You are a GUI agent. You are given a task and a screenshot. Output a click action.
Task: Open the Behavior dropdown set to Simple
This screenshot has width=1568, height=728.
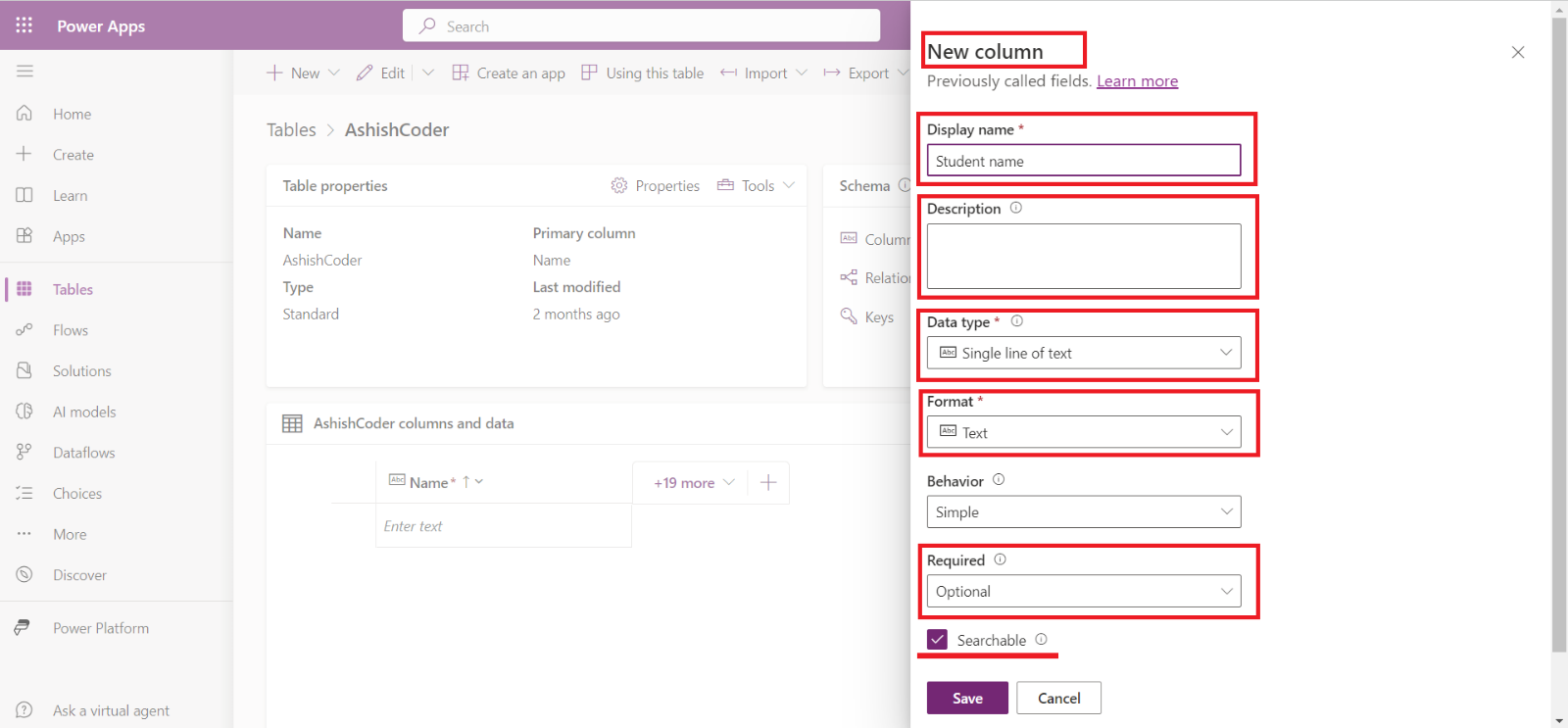click(x=1083, y=511)
